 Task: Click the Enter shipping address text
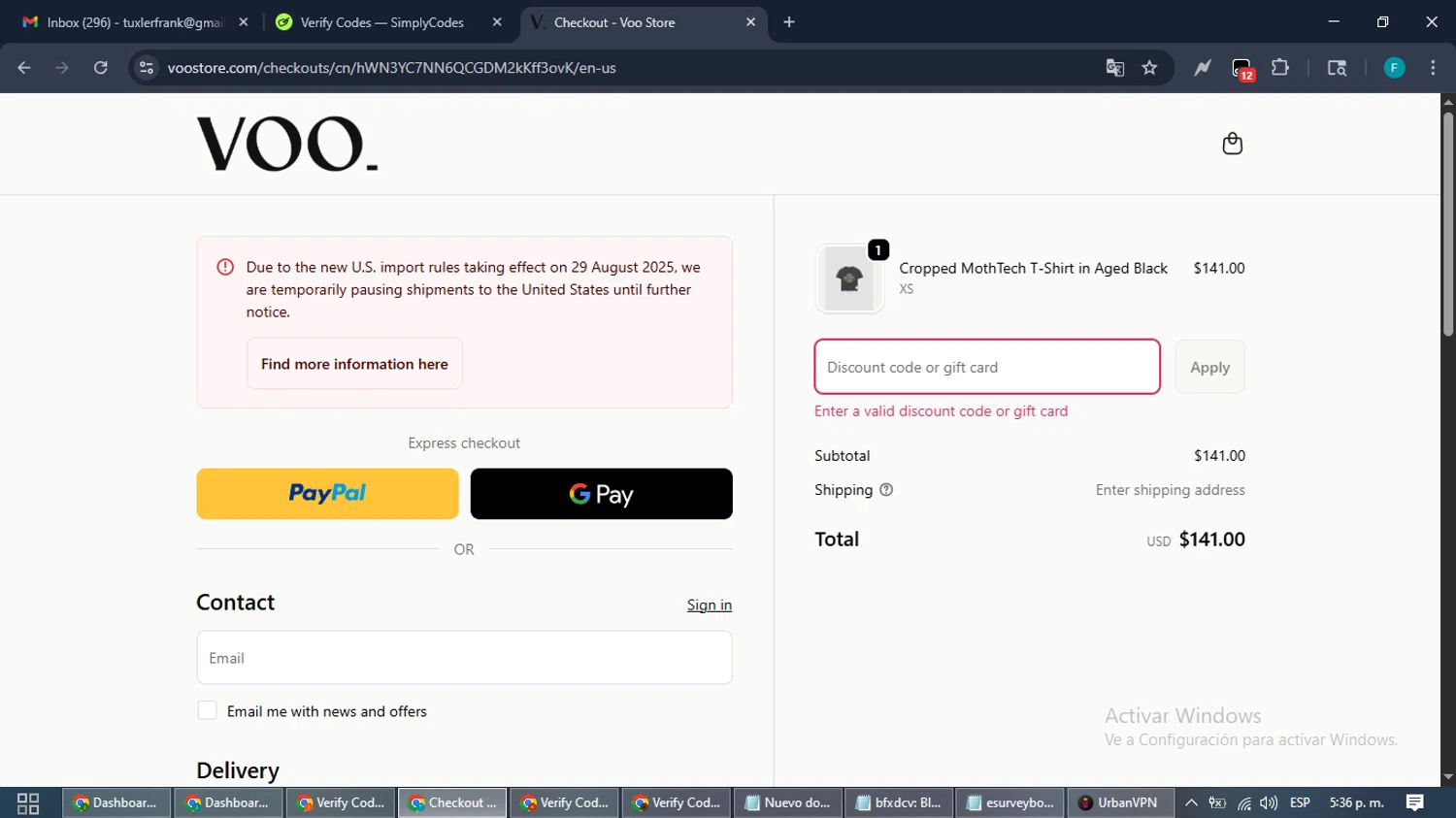(1170, 490)
